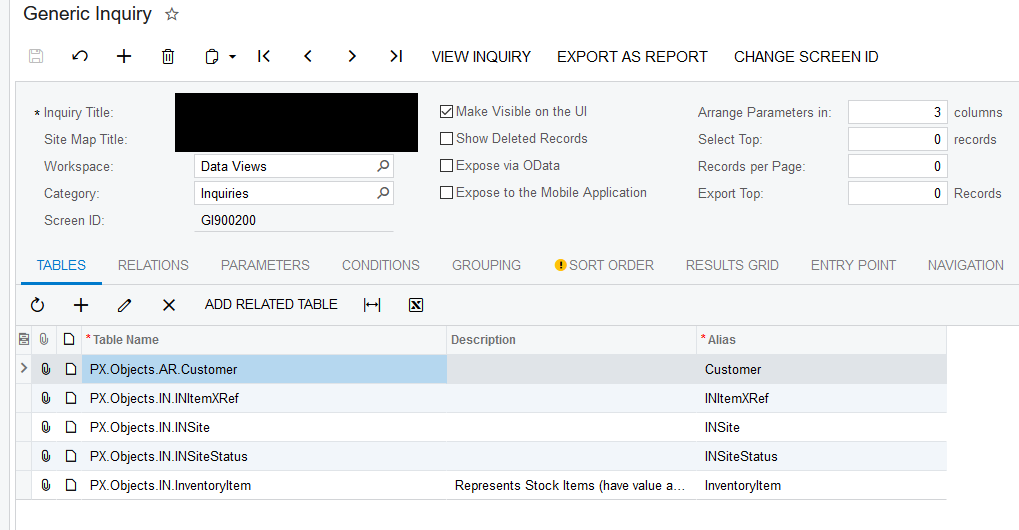
Task: Switch to the RELATIONS tab
Action: click(153, 265)
